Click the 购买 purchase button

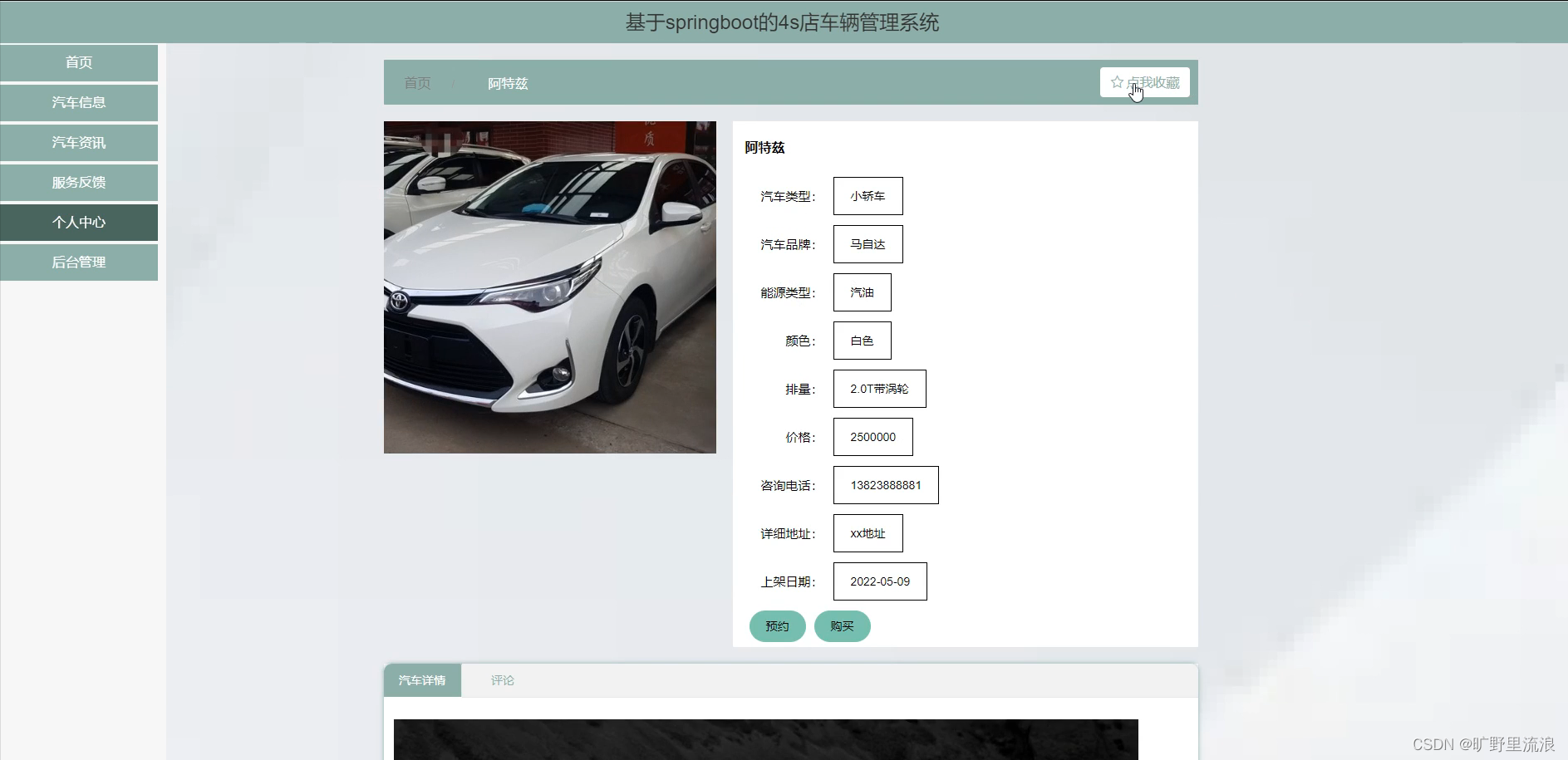point(842,626)
